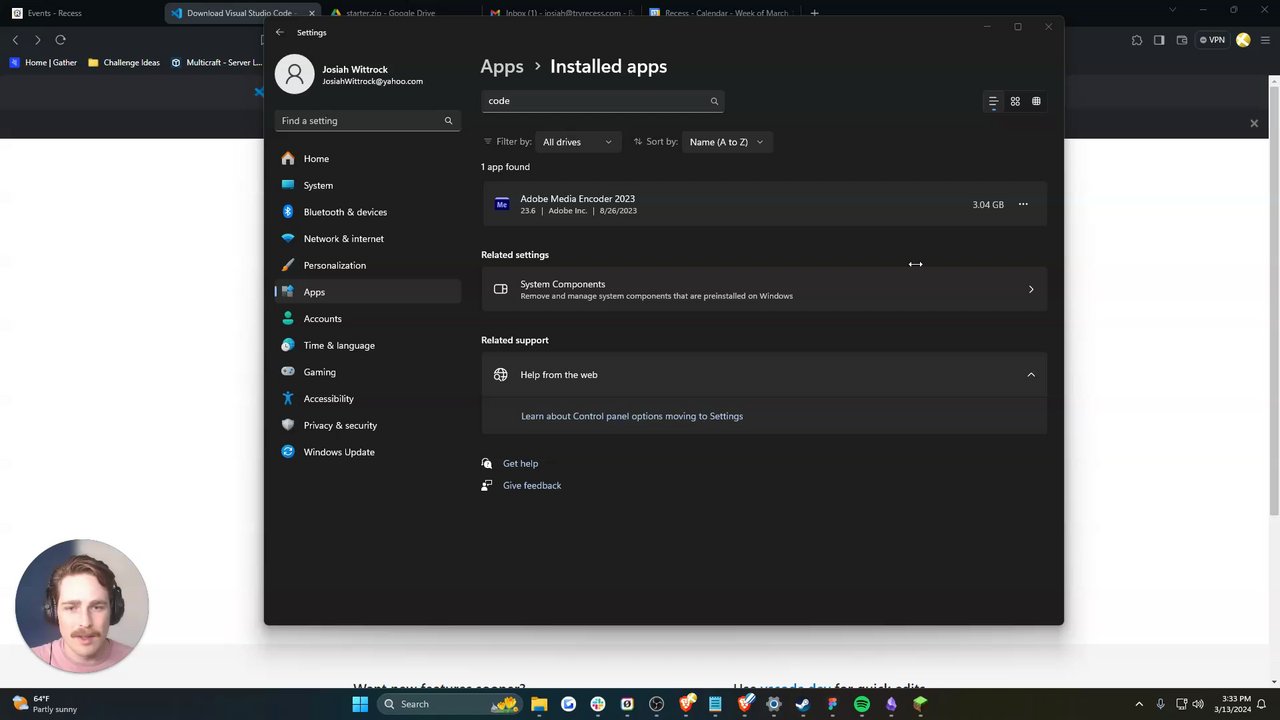
Task: Open Figma from the taskbar
Action: 832,704
